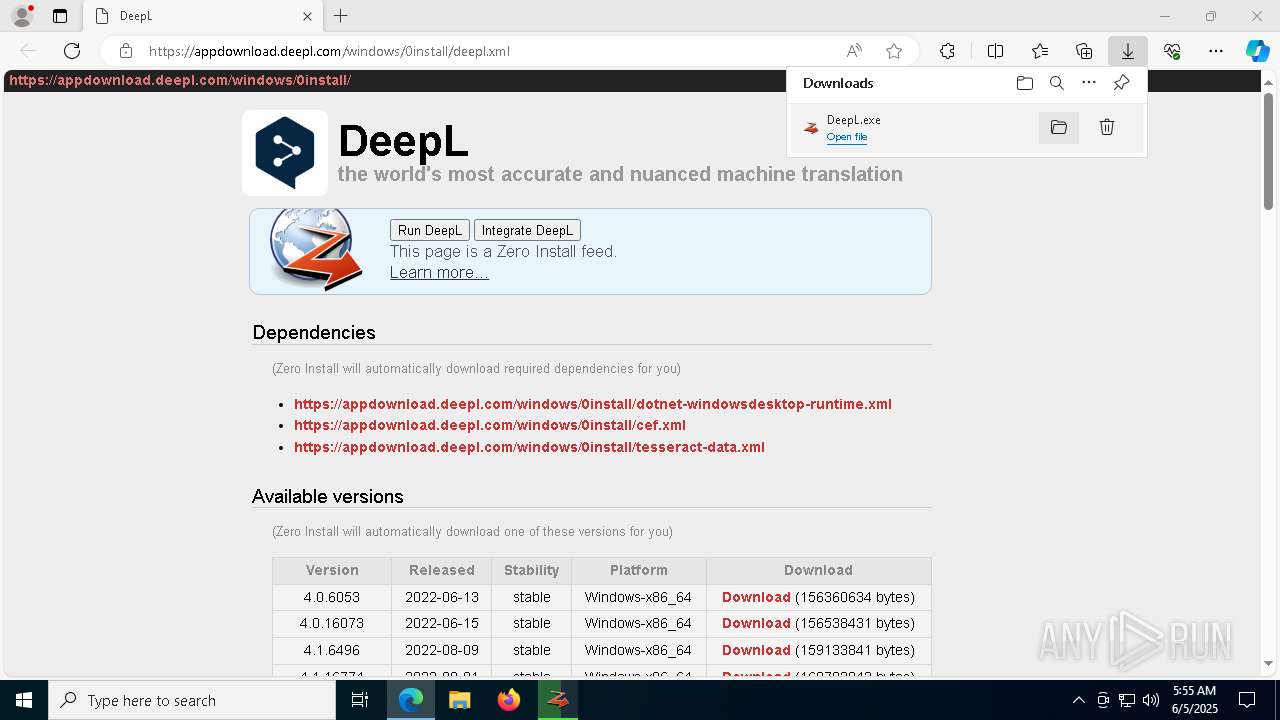Image resolution: width=1280 pixels, height=720 pixels.
Task: Open browser Extensions puzzle icon
Action: (947, 51)
